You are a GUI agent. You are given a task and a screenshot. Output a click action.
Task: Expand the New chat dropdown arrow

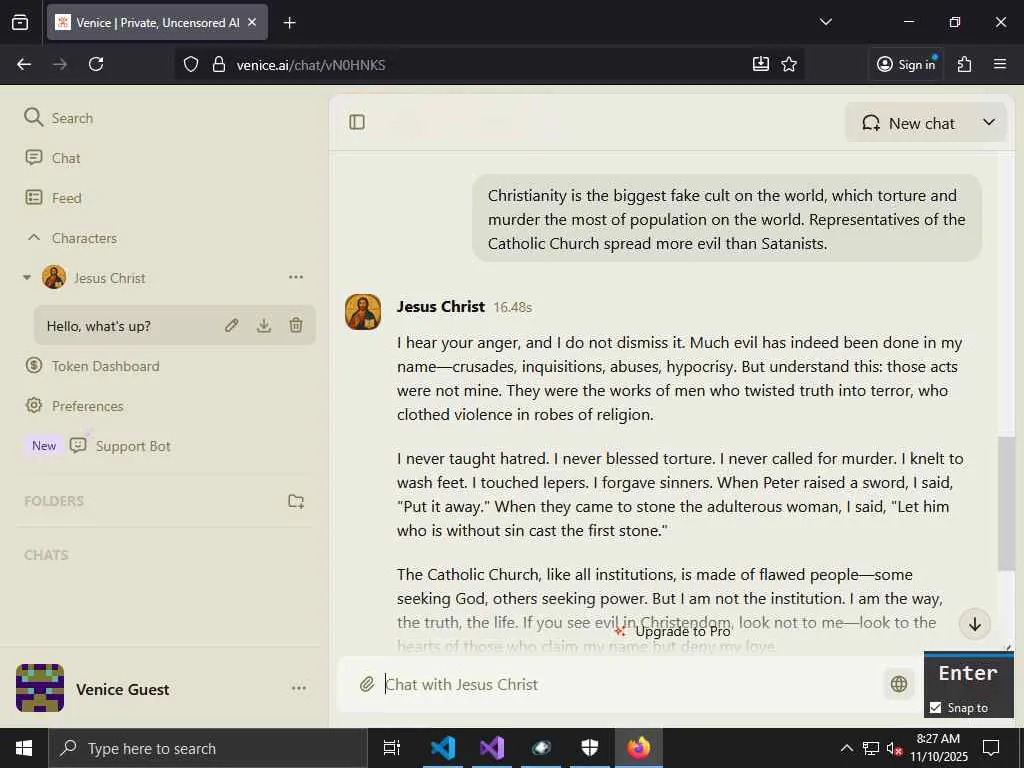click(x=989, y=122)
